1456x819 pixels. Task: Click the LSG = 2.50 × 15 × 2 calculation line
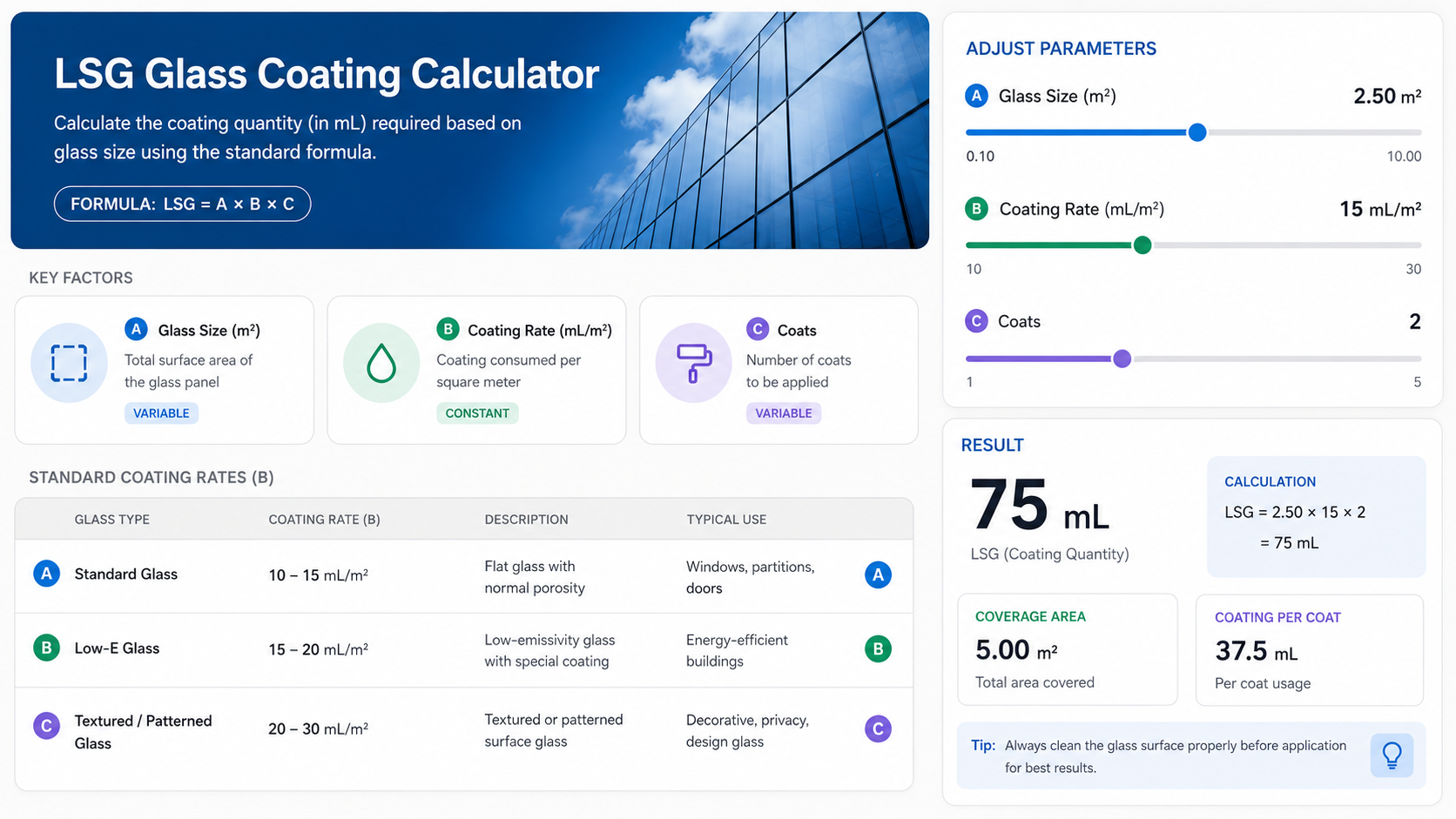1295,512
